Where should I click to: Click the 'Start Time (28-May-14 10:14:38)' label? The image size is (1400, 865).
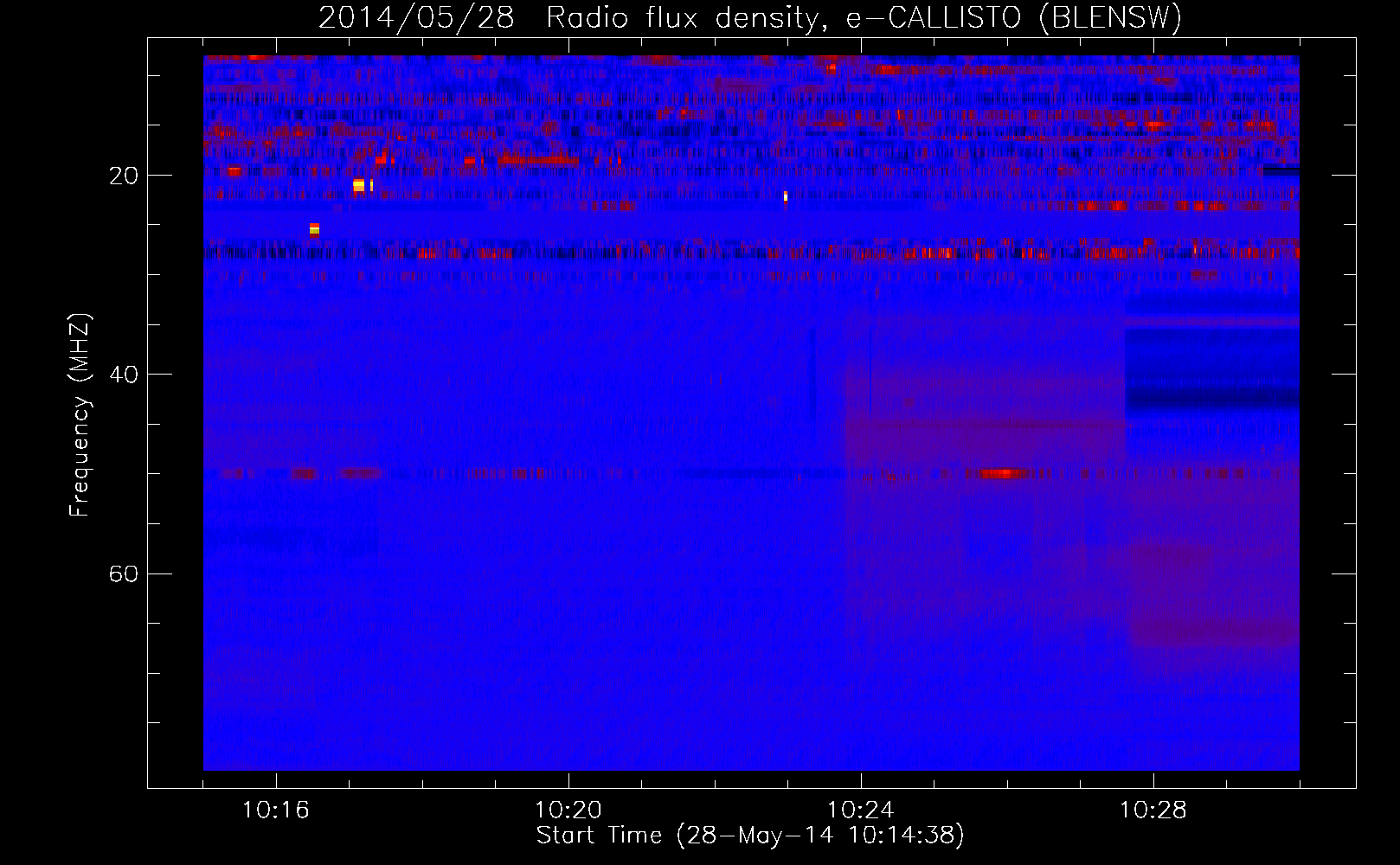click(750, 836)
